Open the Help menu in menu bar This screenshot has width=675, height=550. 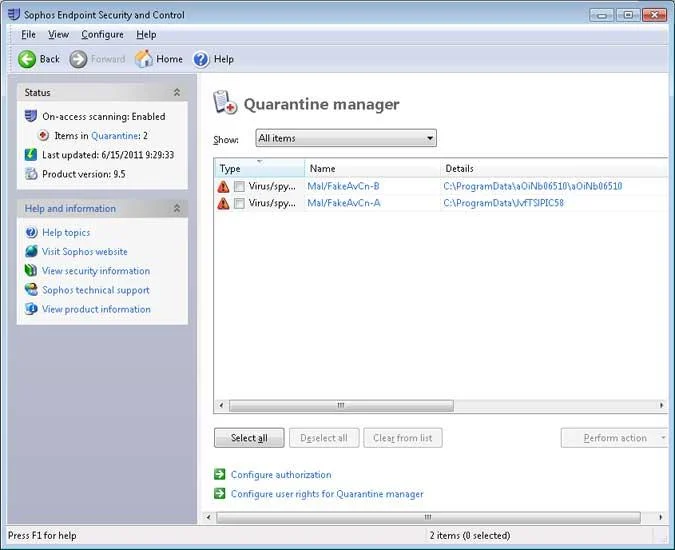click(x=146, y=34)
